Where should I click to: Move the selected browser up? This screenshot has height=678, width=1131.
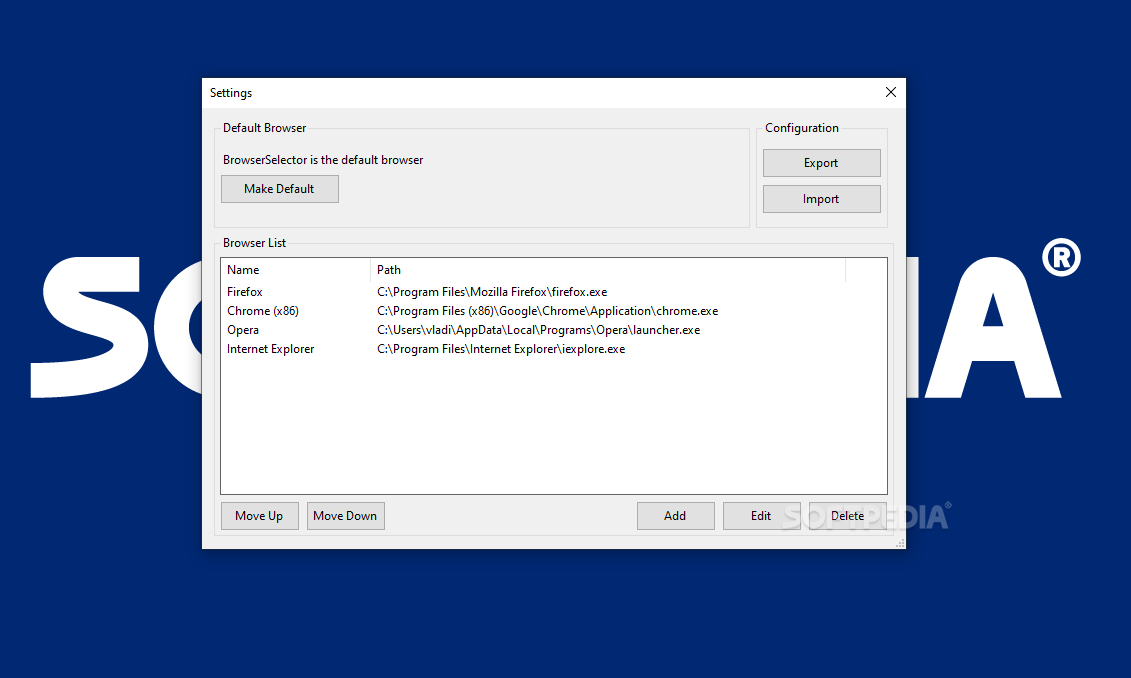(x=260, y=516)
